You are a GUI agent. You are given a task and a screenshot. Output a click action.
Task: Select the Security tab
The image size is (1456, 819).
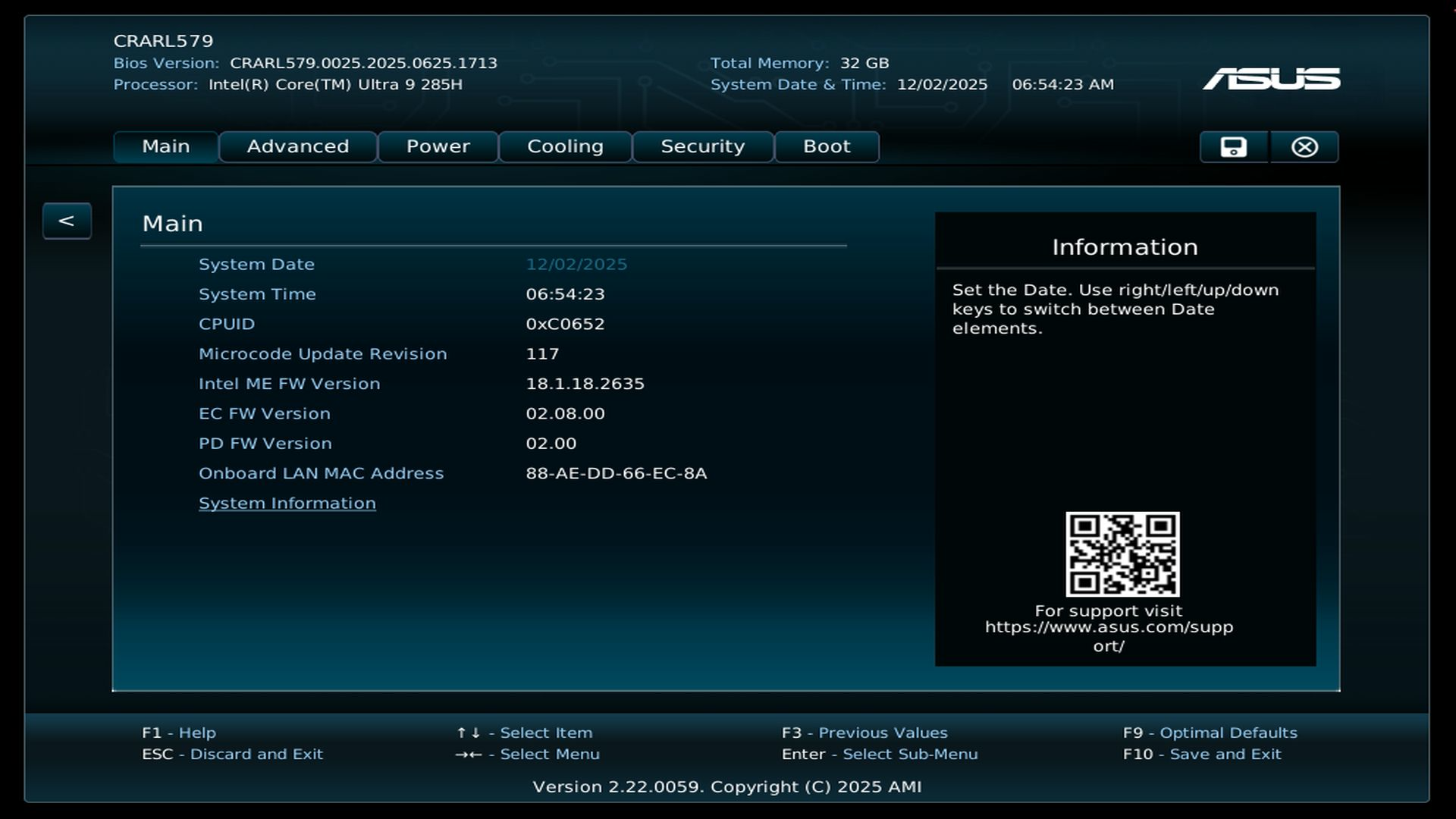click(702, 146)
